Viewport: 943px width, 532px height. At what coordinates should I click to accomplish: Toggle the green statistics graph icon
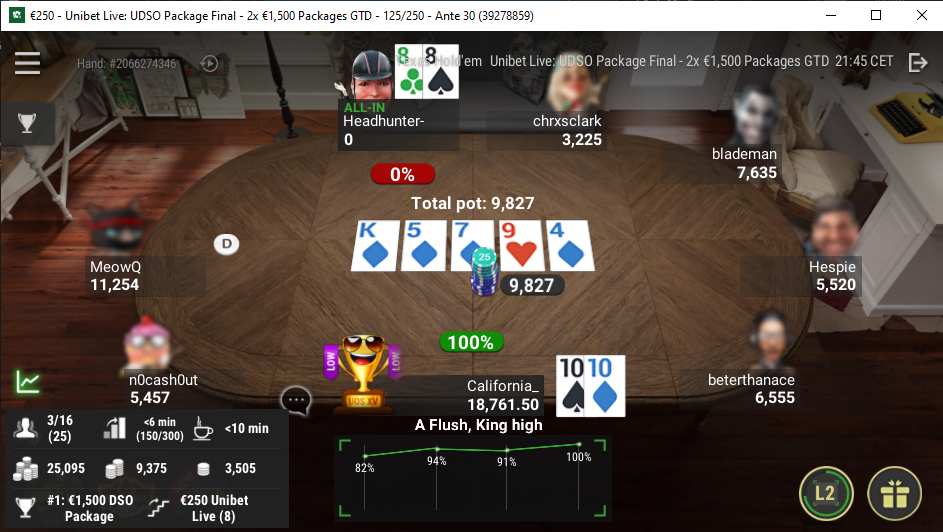click(28, 382)
